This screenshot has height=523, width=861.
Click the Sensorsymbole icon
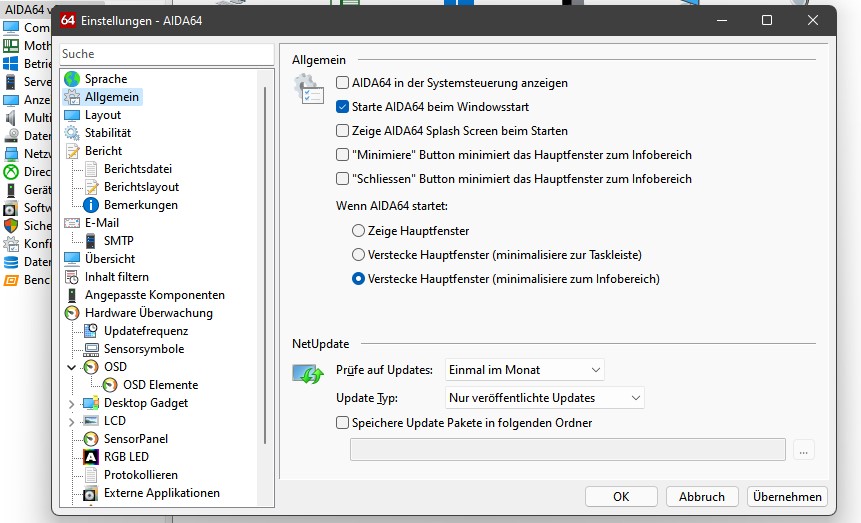coord(91,349)
